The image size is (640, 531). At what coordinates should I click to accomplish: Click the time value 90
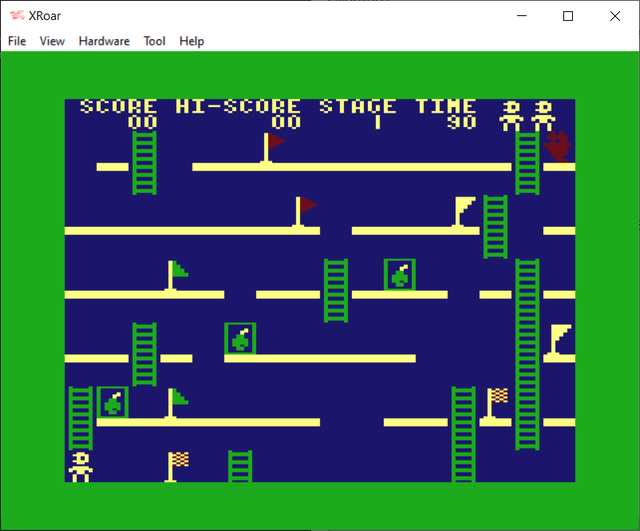pyautogui.click(x=462, y=122)
